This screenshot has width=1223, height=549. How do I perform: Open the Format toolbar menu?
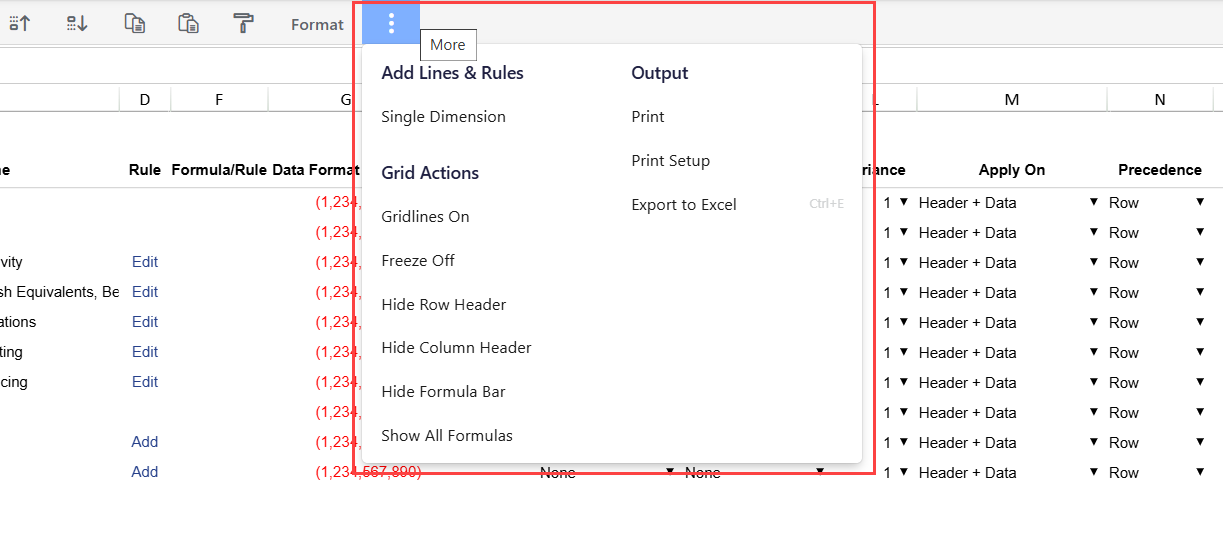point(317,25)
